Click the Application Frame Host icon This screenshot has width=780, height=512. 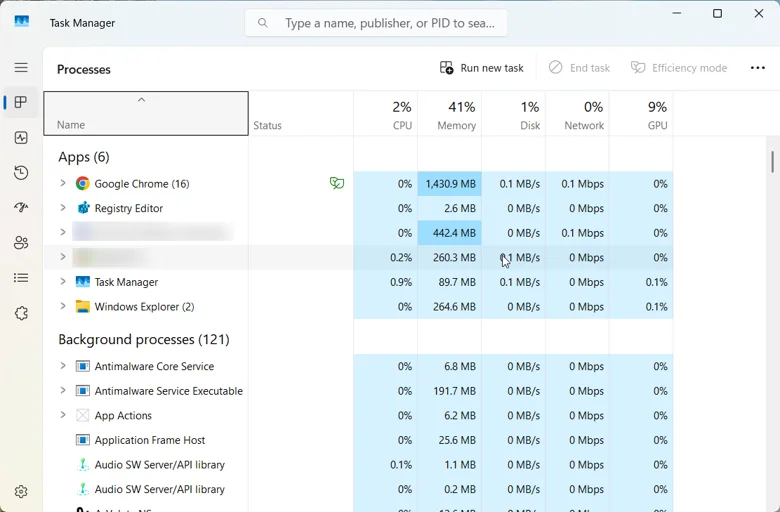tap(83, 440)
